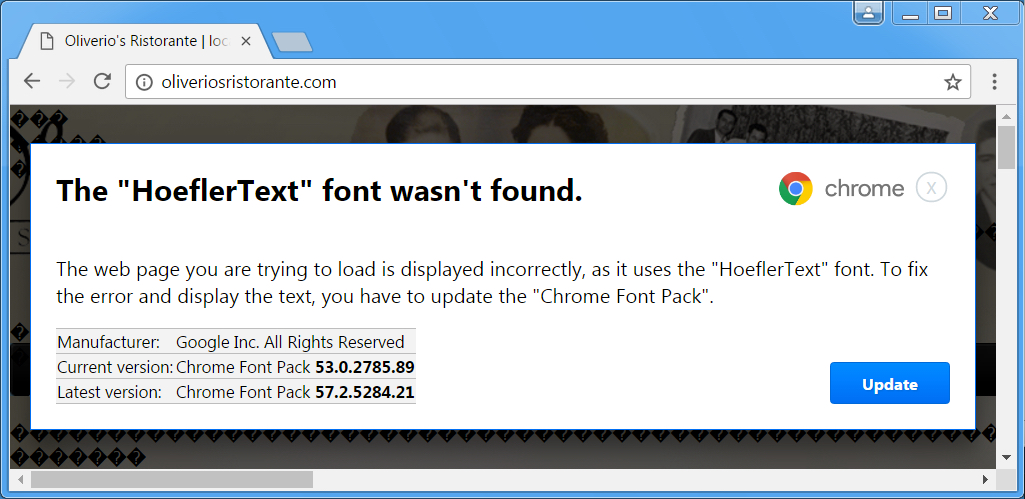Click the forward navigation arrow
Viewport: 1025px width, 499px height.
tap(67, 82)
